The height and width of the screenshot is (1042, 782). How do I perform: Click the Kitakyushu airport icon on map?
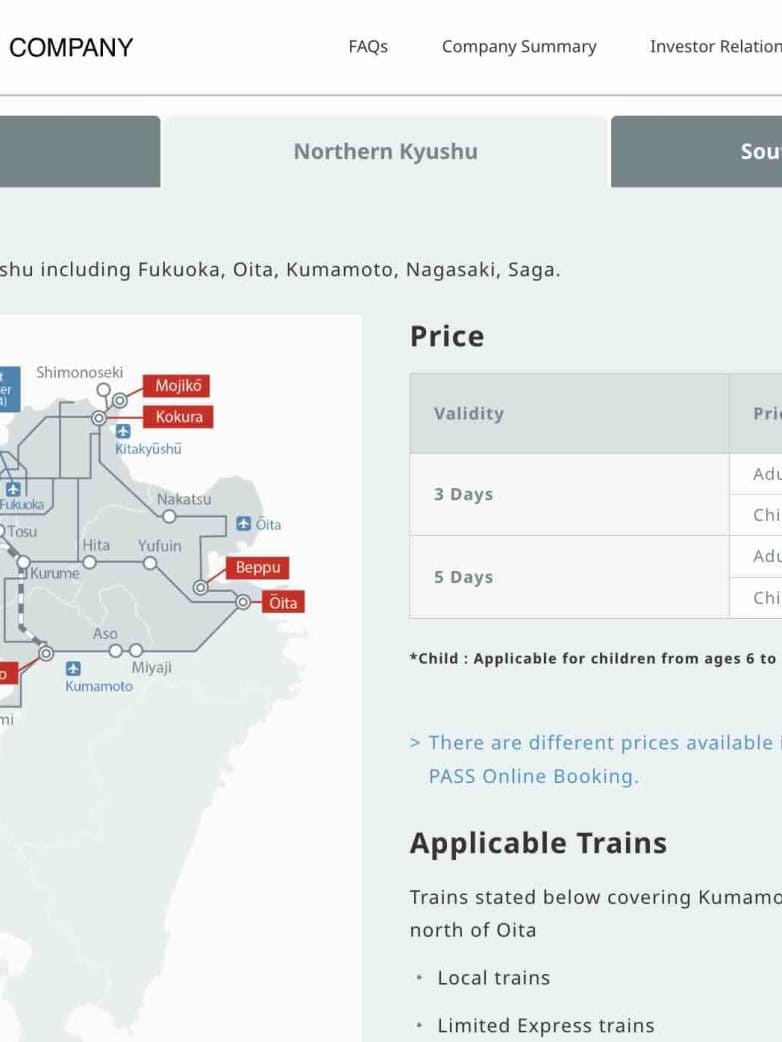123,431
